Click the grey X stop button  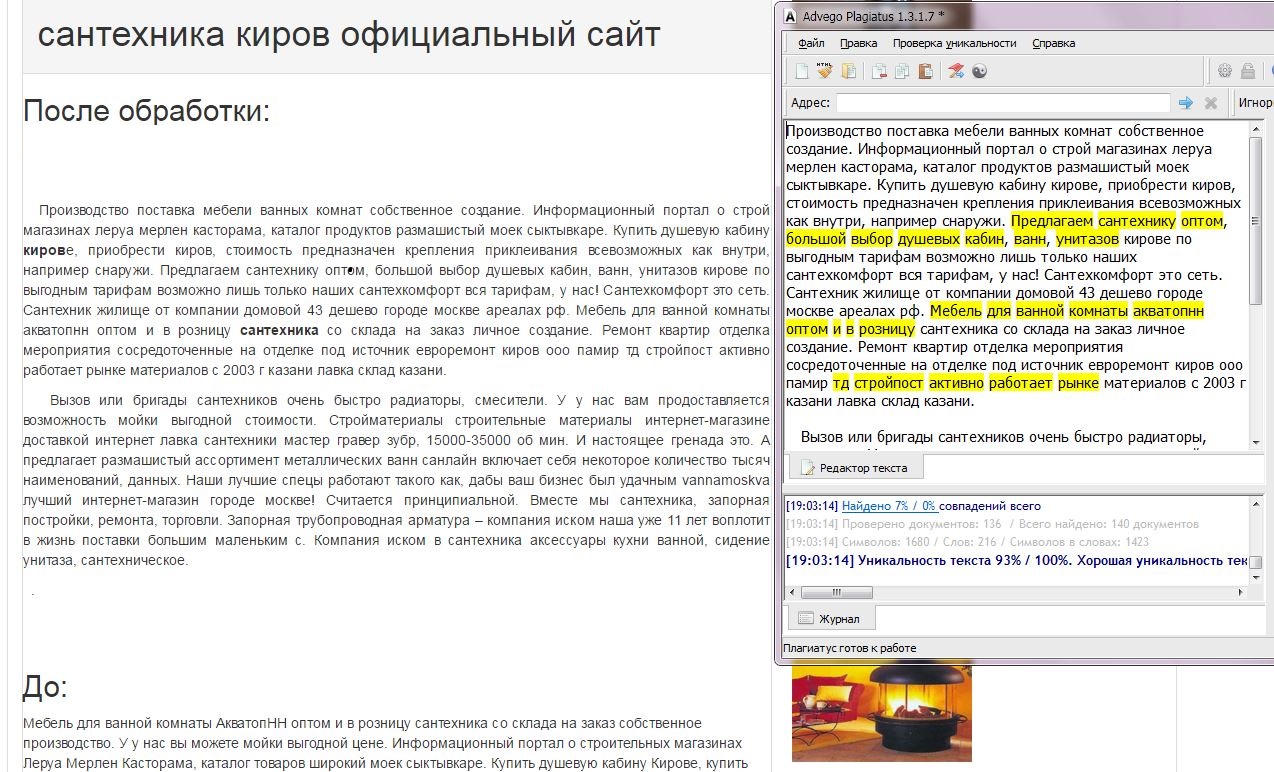point(1211,103)
